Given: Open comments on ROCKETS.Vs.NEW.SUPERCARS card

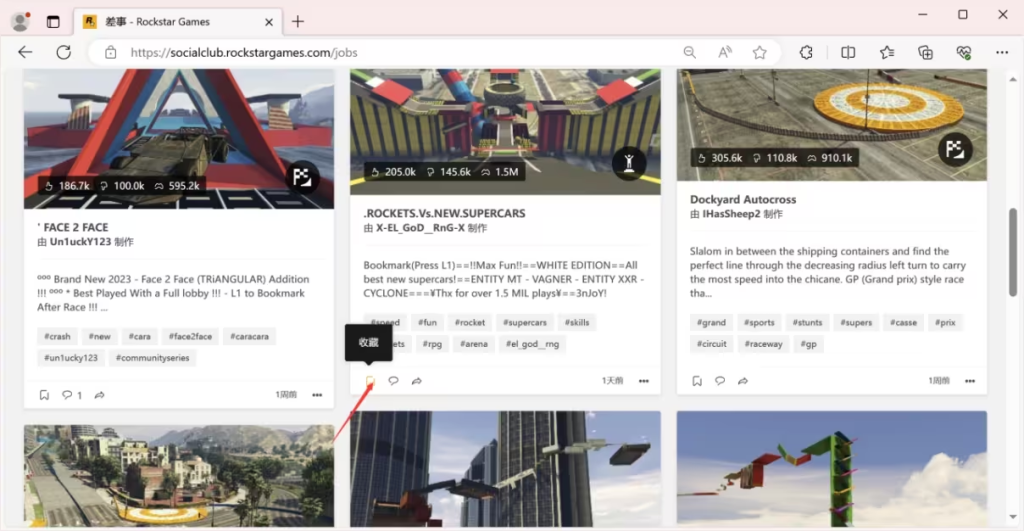Looking at the screenshot, I should click(393, 380).
